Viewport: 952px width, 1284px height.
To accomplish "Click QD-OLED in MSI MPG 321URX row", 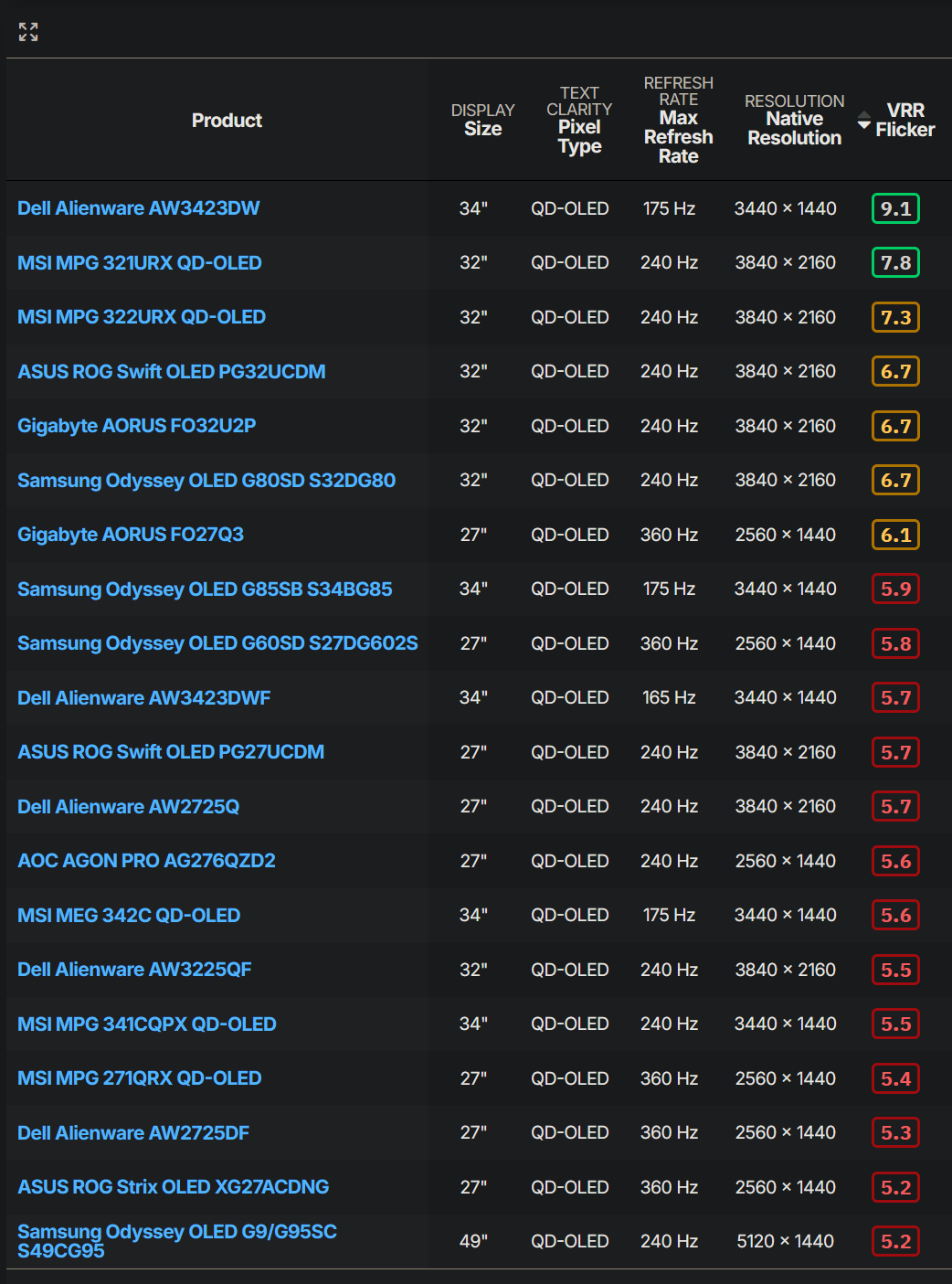I will point(570,263).
